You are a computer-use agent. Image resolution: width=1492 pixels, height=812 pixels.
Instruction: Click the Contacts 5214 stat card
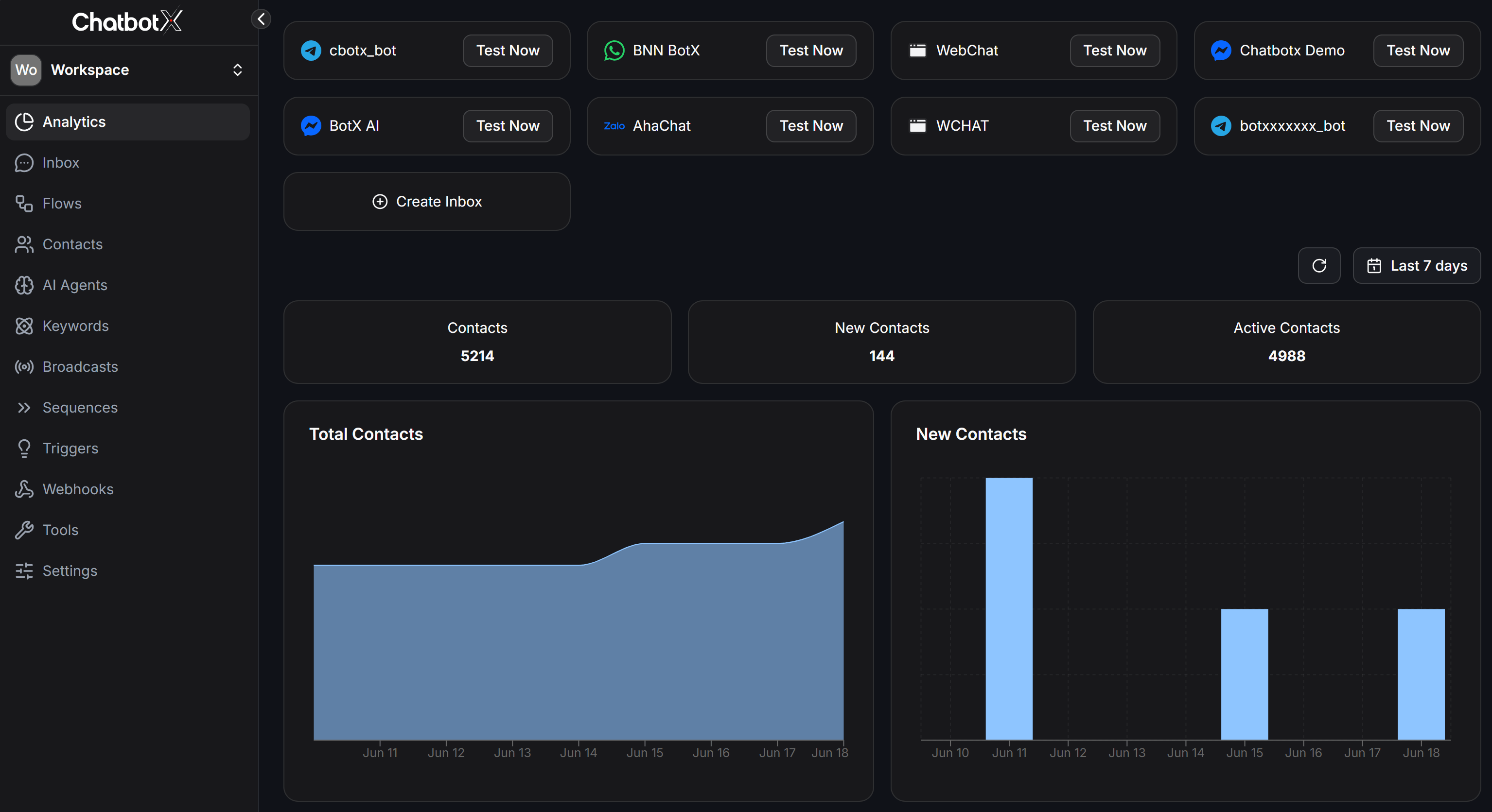coord(477,342)
